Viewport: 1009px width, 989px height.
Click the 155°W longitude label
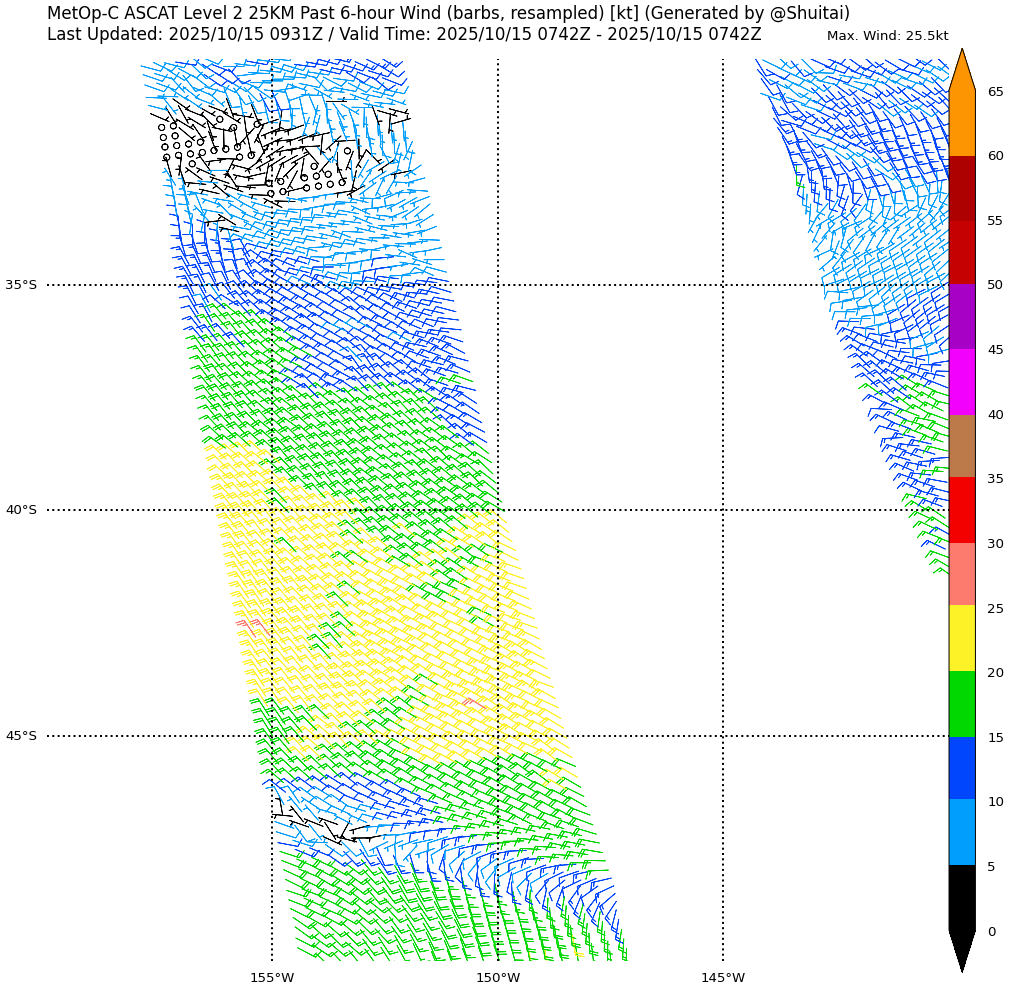(x=272, y=977)
